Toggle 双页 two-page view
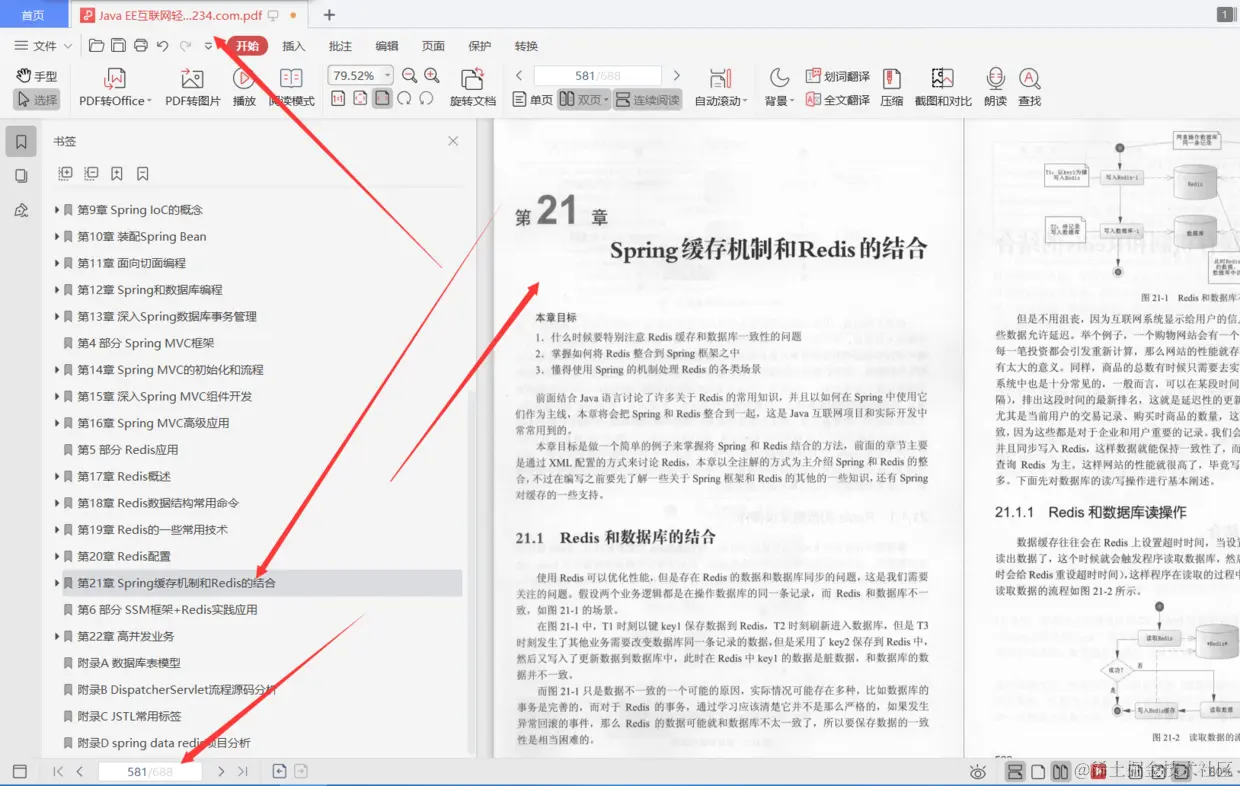Viewport: 1240px width, 786px height. click(x=584, y=100)
